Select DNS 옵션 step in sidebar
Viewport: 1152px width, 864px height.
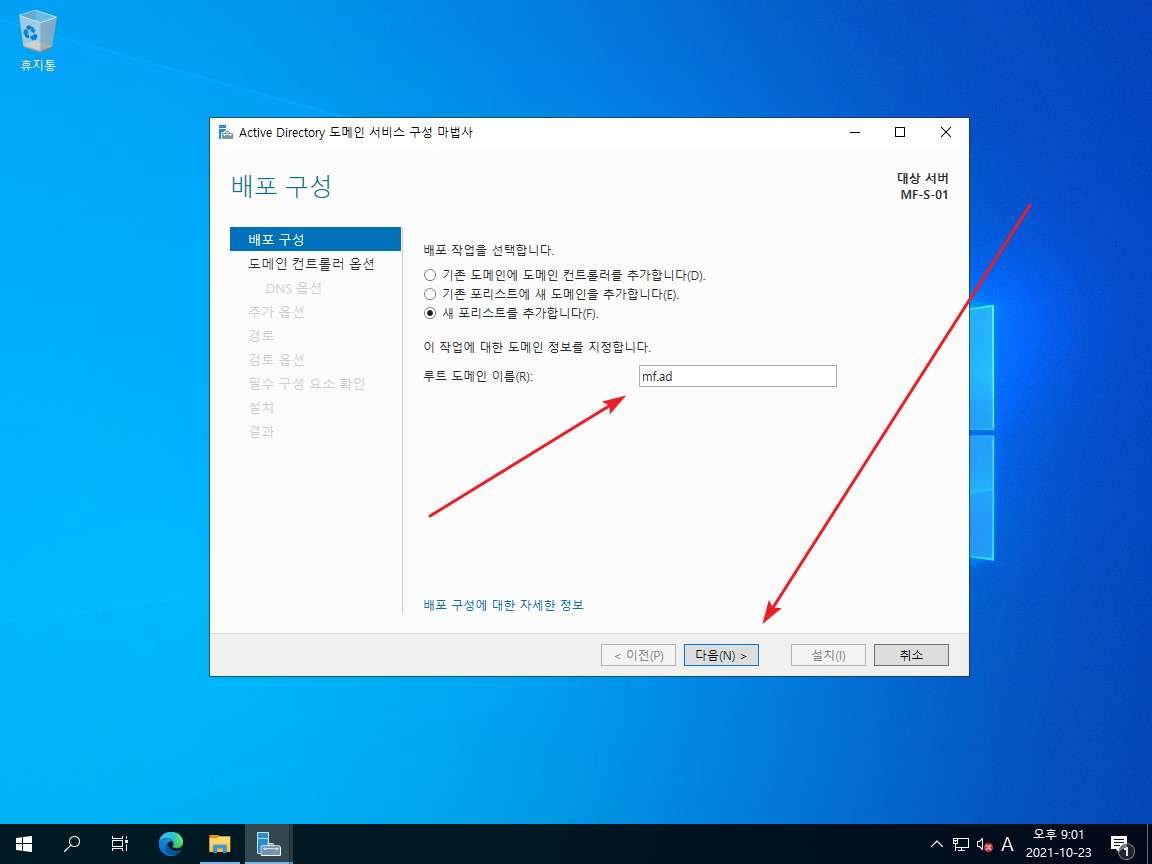coord(294,288)
